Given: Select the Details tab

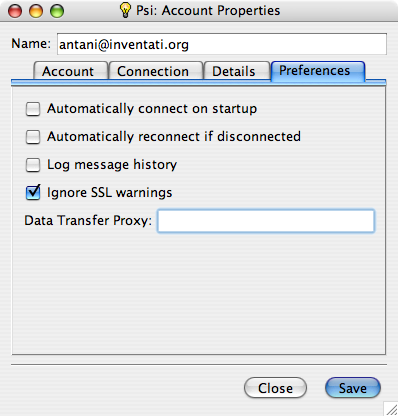Looking at the screenshot, I should pyautogui.click(x=236, y=71).
